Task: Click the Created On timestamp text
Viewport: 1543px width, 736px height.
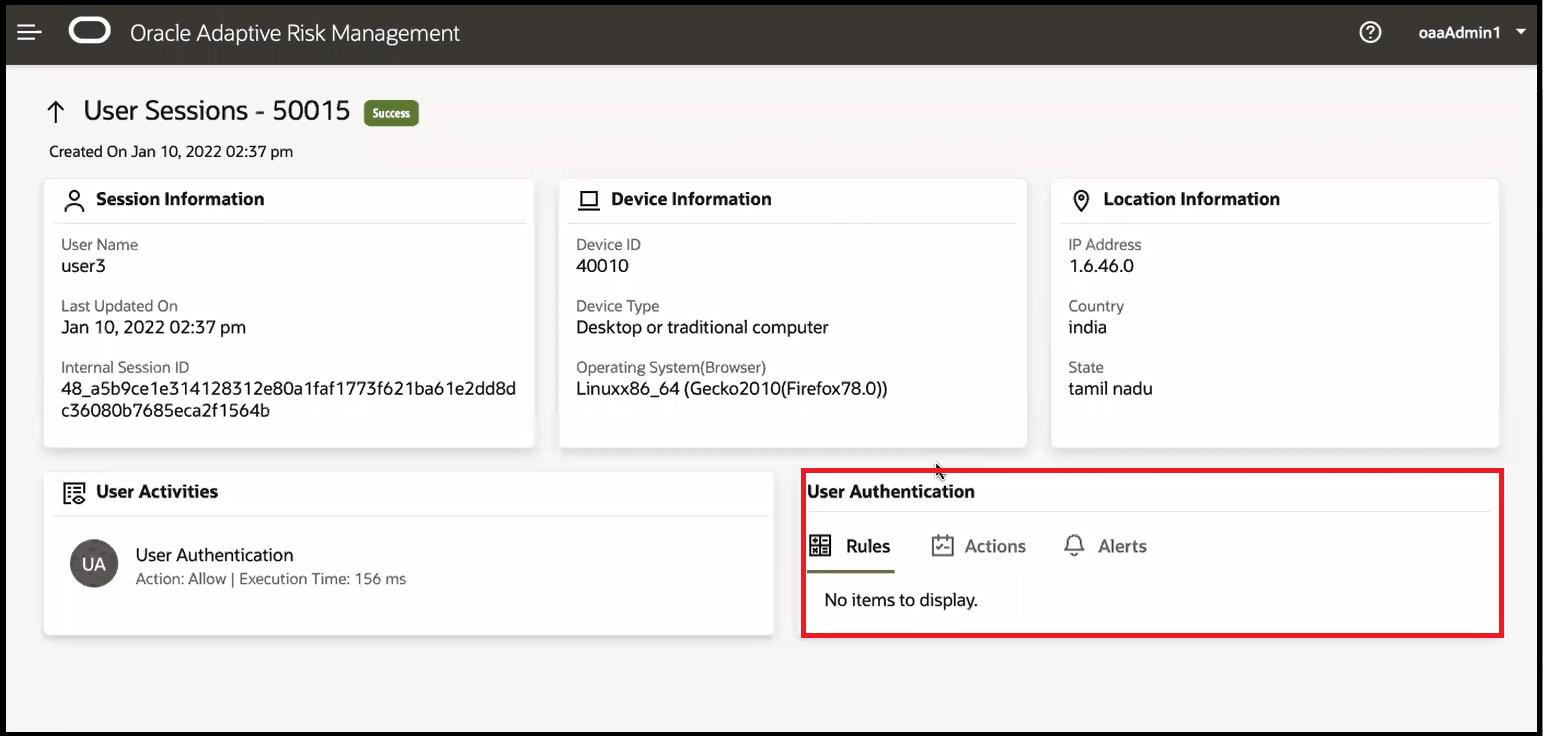Action: coord(171,152)
